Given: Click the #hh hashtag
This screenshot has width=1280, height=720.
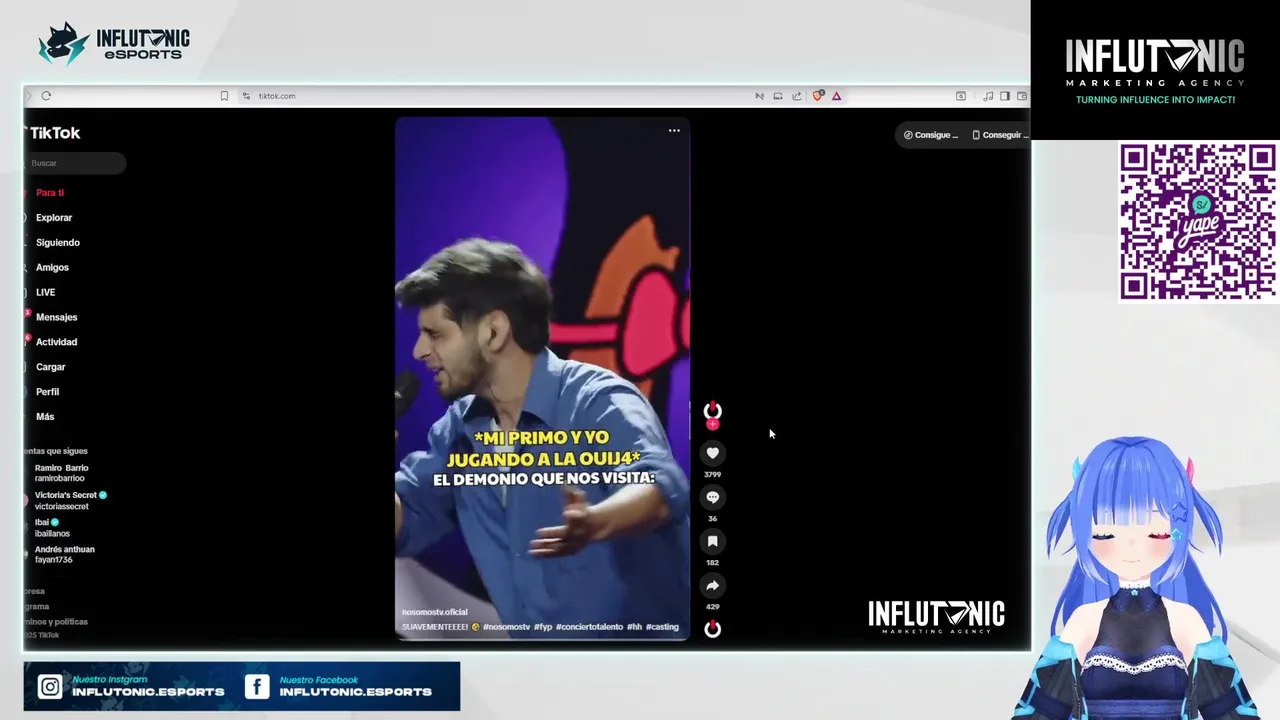Looking at the screenshot, I should point(634,627).
